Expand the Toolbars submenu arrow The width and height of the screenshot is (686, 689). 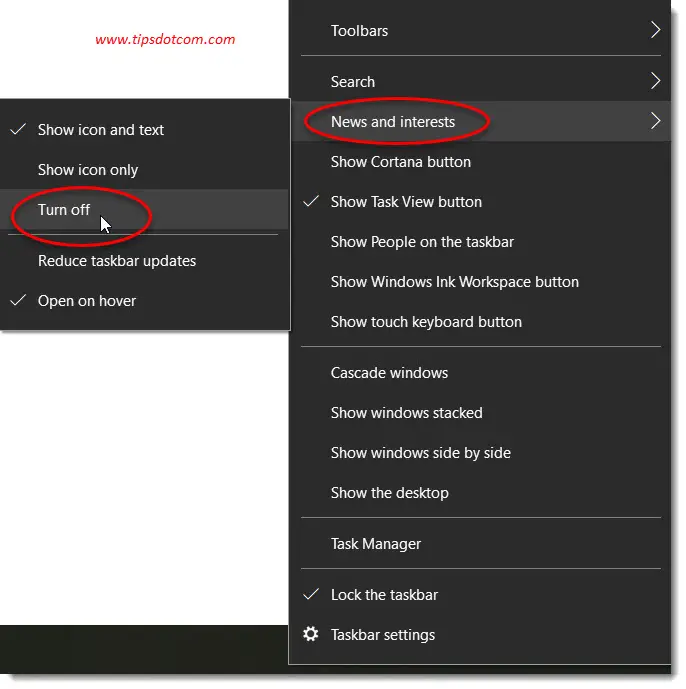click(655, 31)
